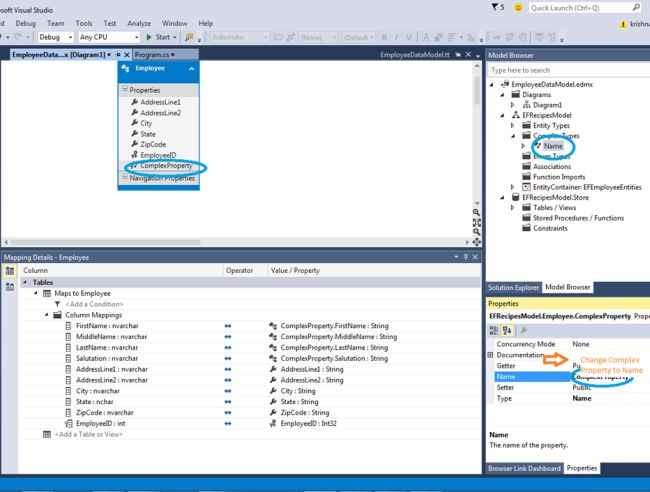Switch to the Solution Explorer tab
650x492 pixels.
point(513,287)
